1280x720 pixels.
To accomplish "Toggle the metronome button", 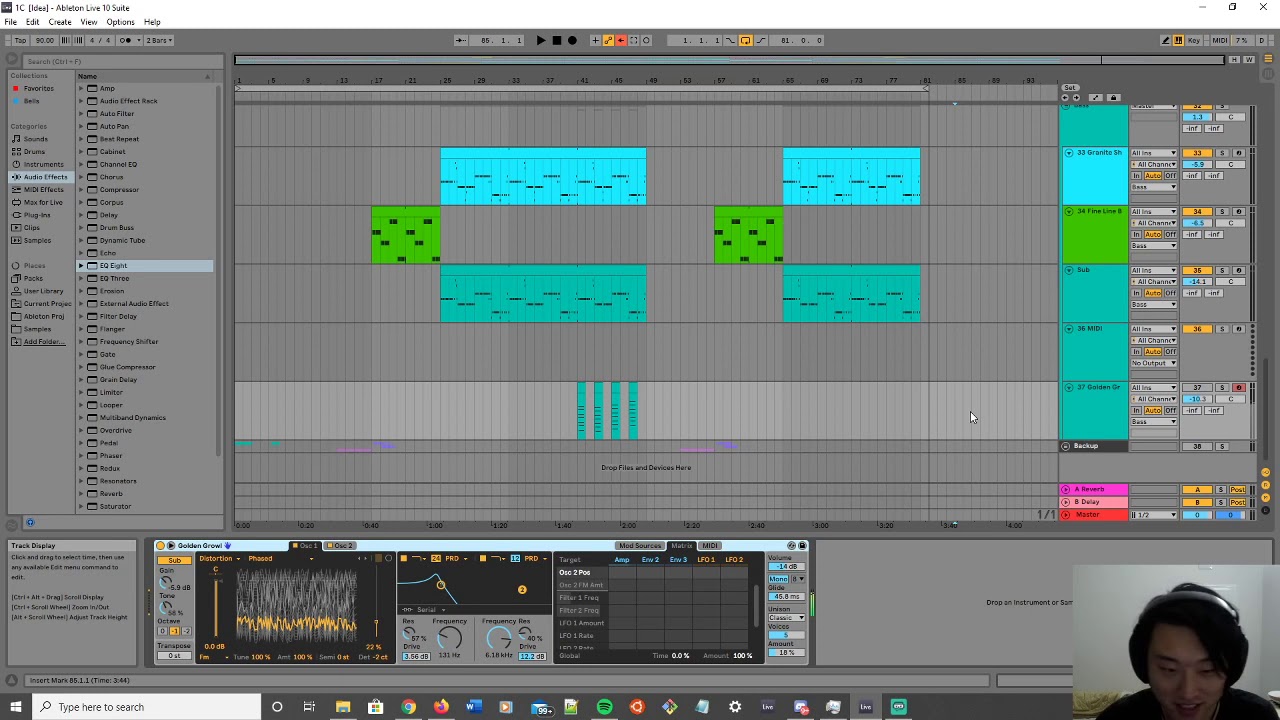I will (126, 40).
